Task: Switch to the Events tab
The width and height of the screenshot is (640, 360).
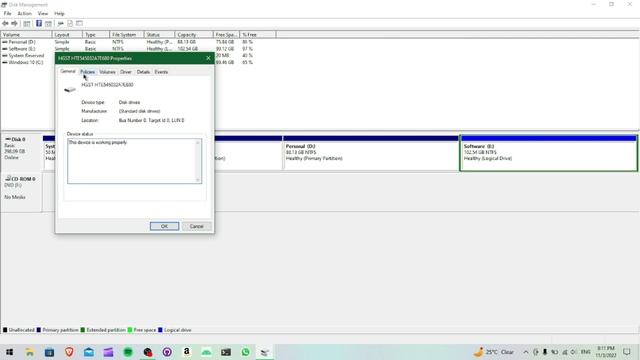Action: click(161, 72)
